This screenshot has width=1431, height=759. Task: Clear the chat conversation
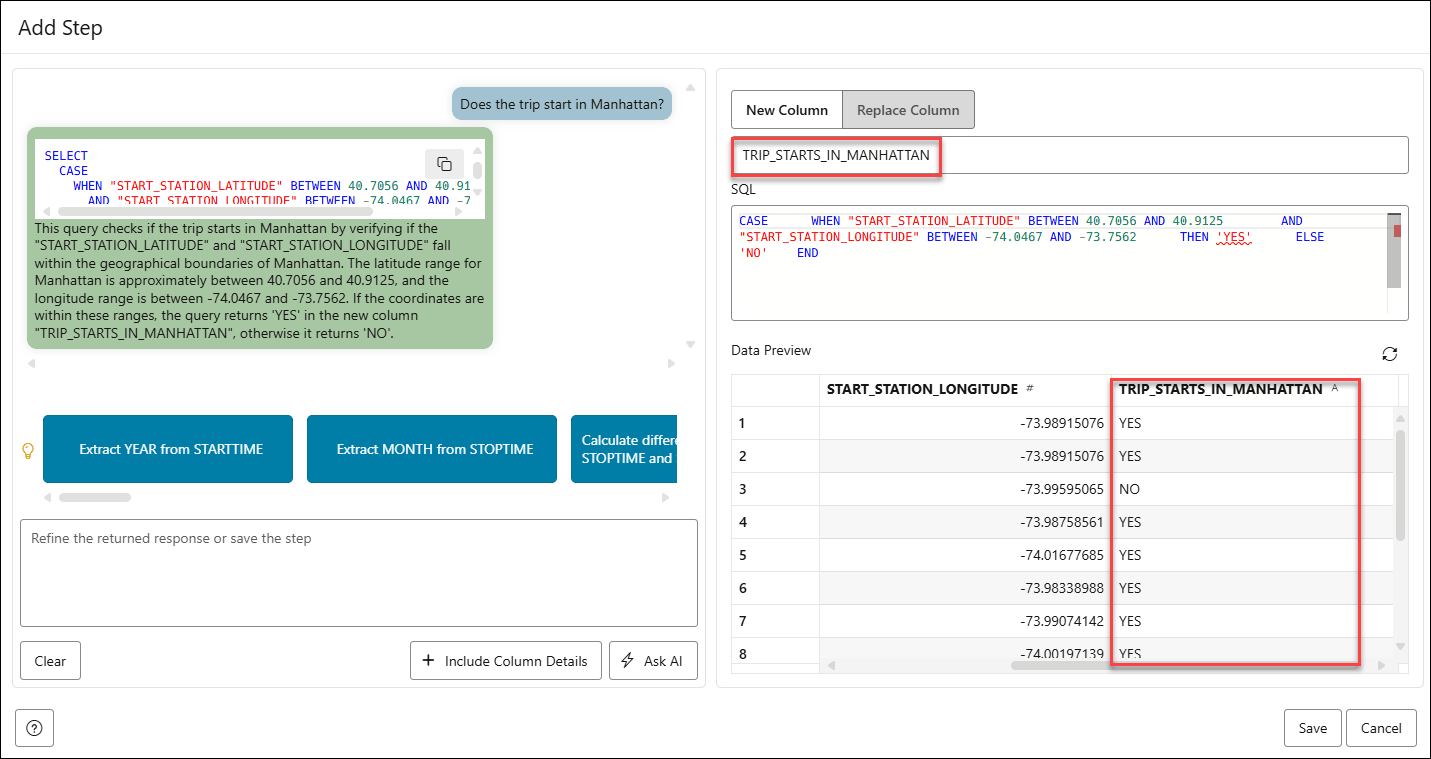click(x=50, y=661)
